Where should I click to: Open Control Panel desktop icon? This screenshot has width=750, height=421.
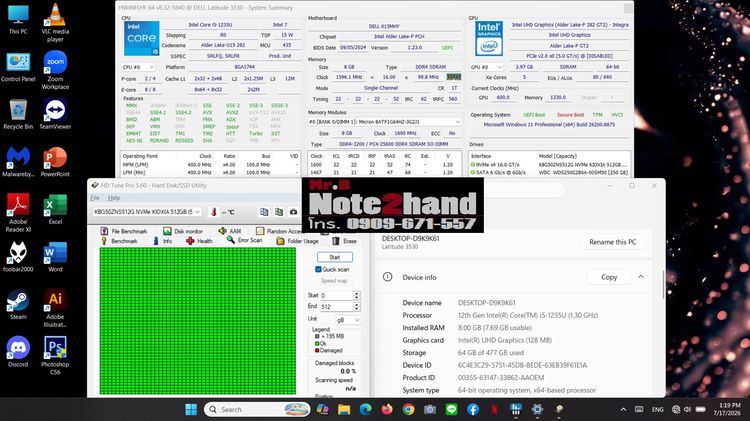[x=18, y=67]
